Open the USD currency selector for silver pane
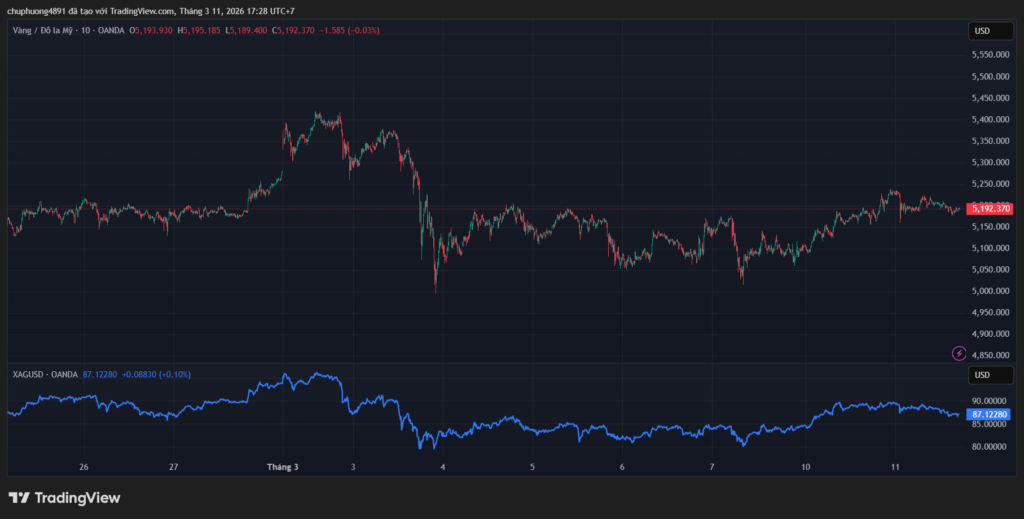Screen dimensions: 1024x519 tap(982, 375)
